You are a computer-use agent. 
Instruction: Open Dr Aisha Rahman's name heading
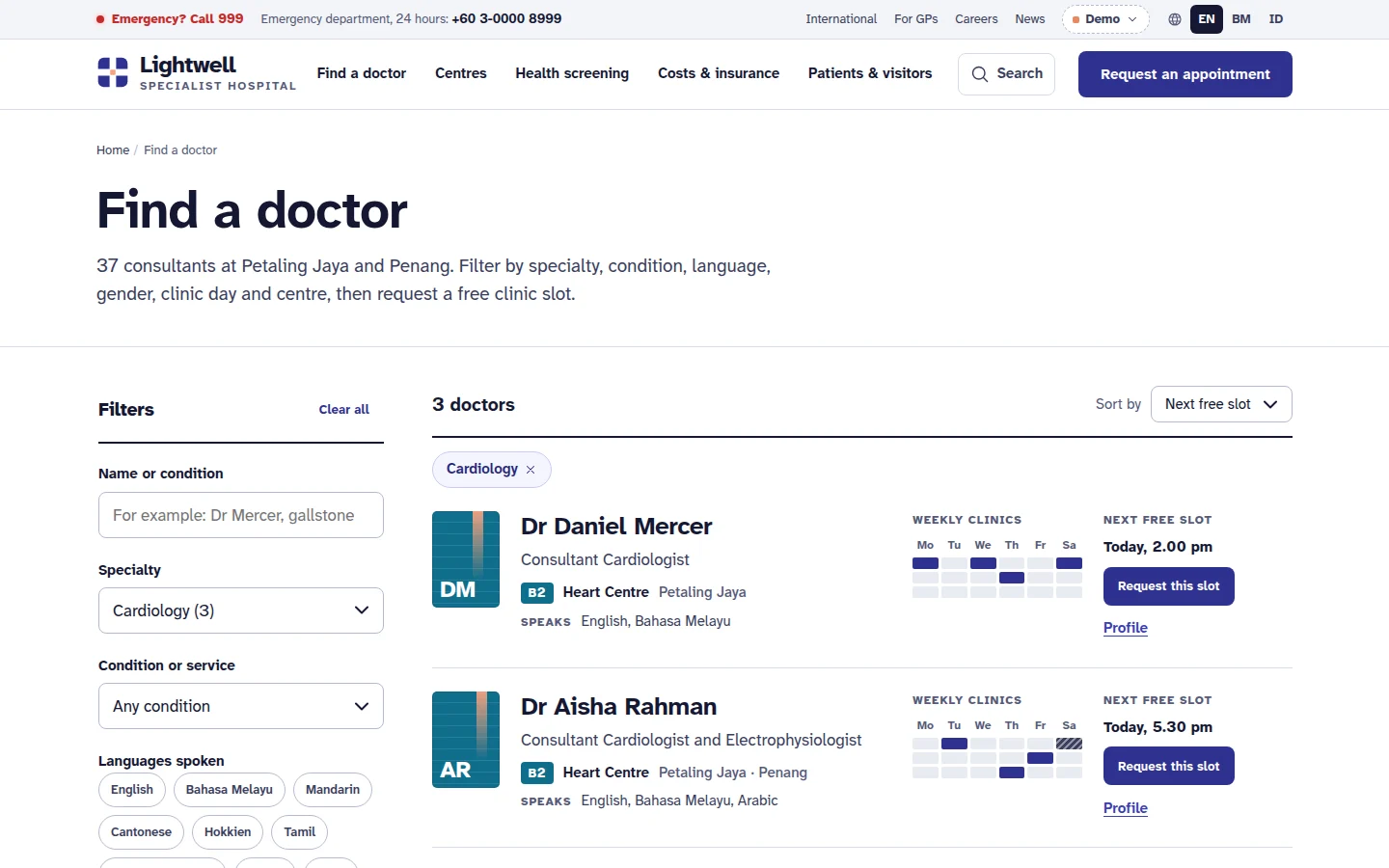(x=618, y=707)
